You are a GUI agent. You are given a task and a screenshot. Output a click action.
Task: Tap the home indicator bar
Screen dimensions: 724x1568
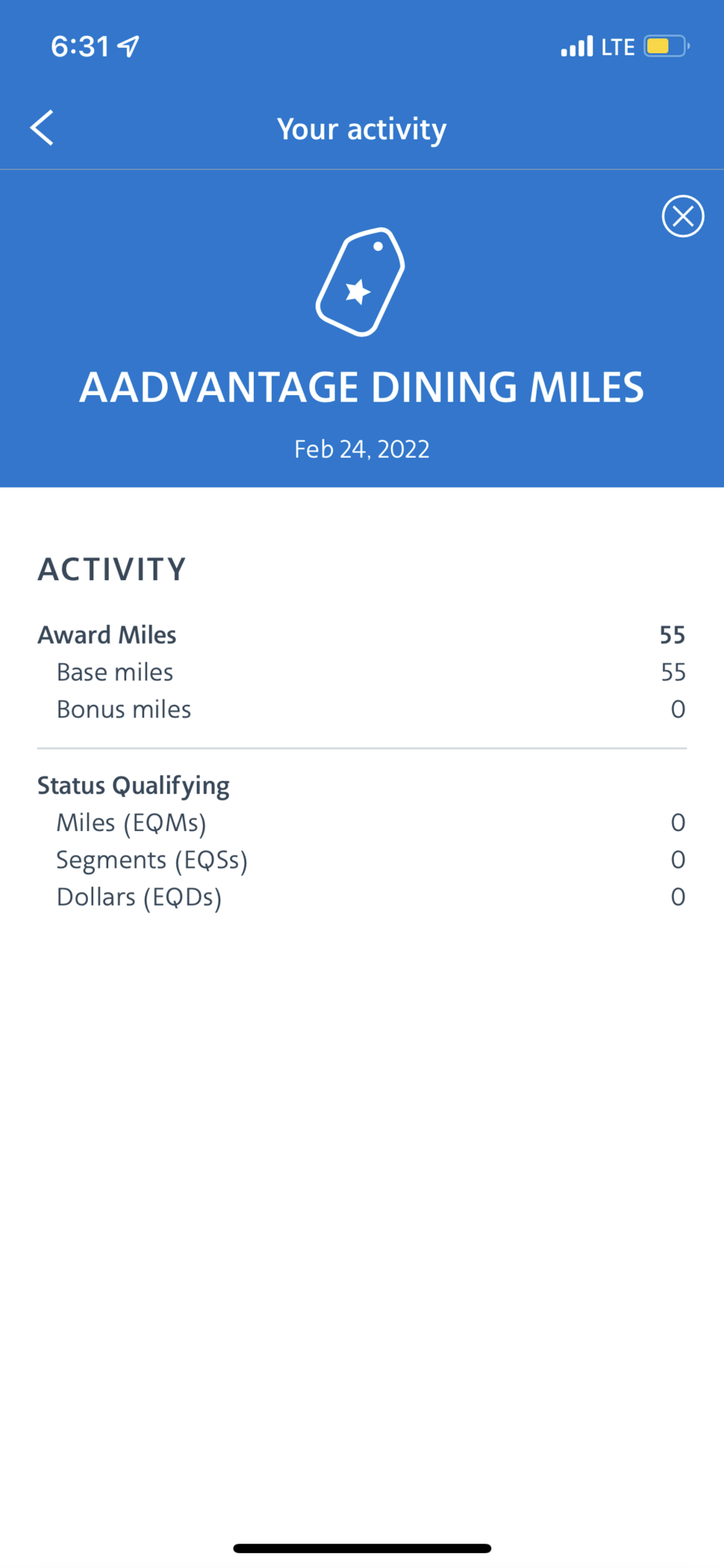(362, 1548)
